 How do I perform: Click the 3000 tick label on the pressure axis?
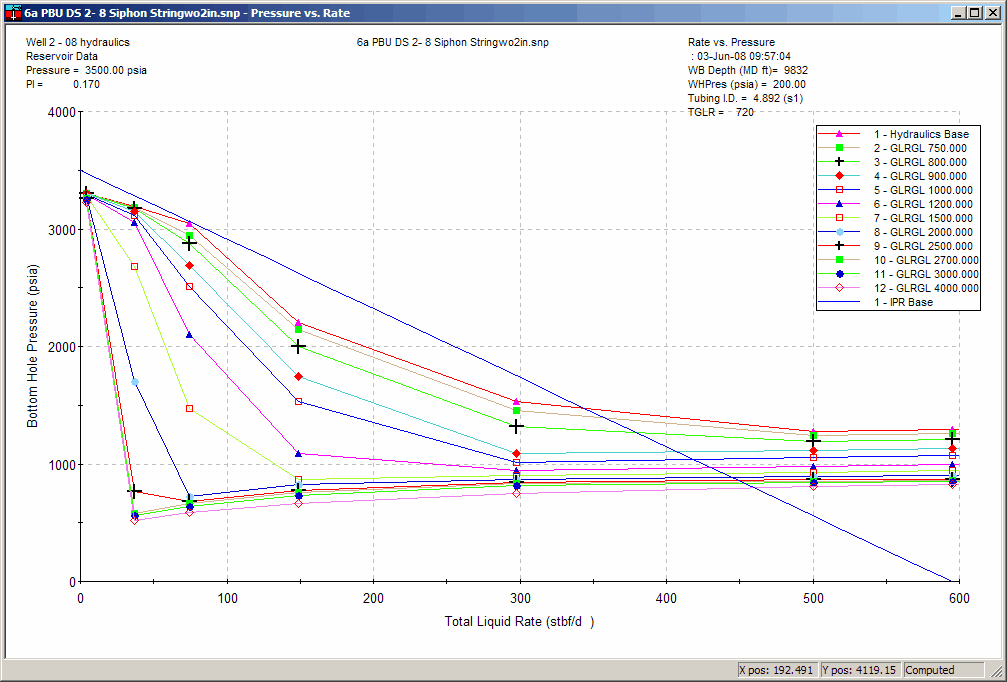click(61, 230)
